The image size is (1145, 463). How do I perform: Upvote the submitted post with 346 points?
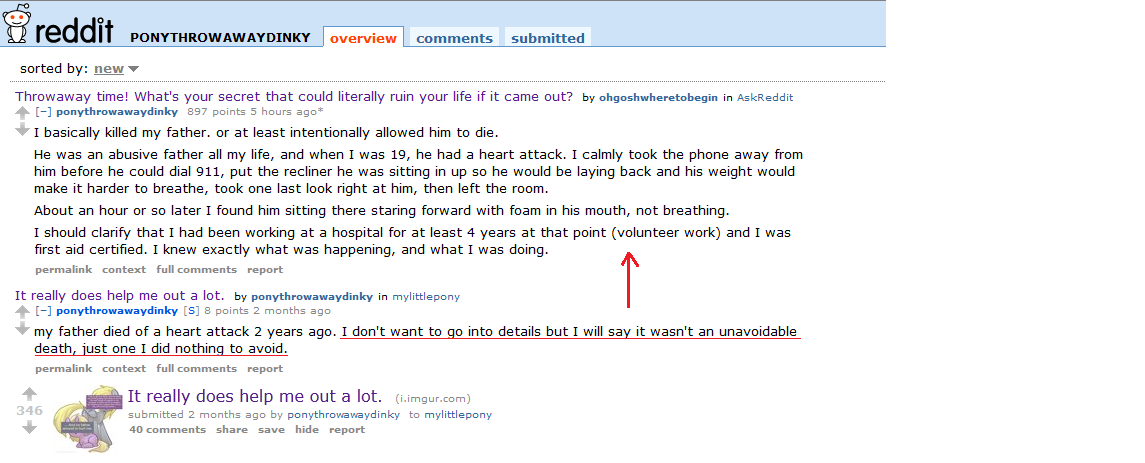[29, 394]
